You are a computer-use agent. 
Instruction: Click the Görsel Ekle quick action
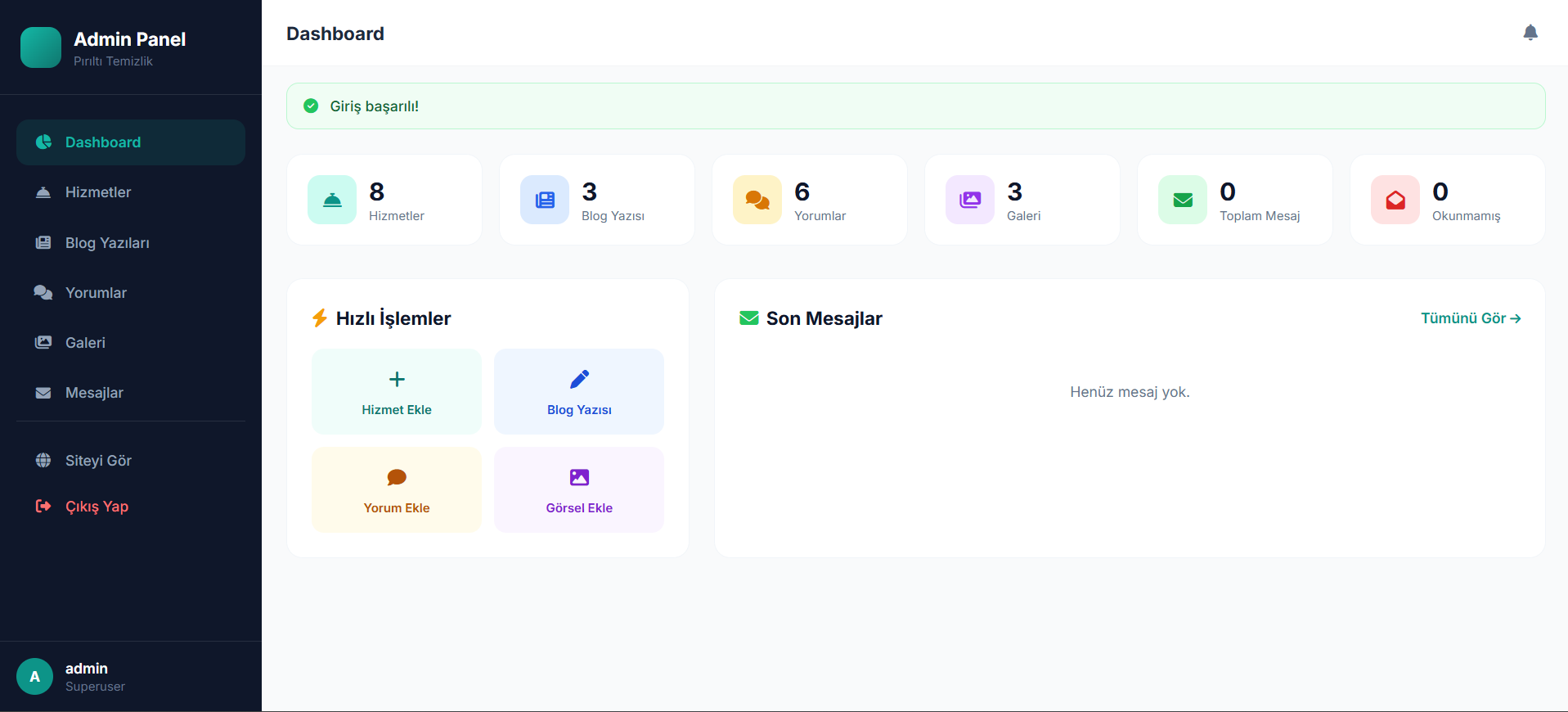pyautogui.click(x=579, y=490)
